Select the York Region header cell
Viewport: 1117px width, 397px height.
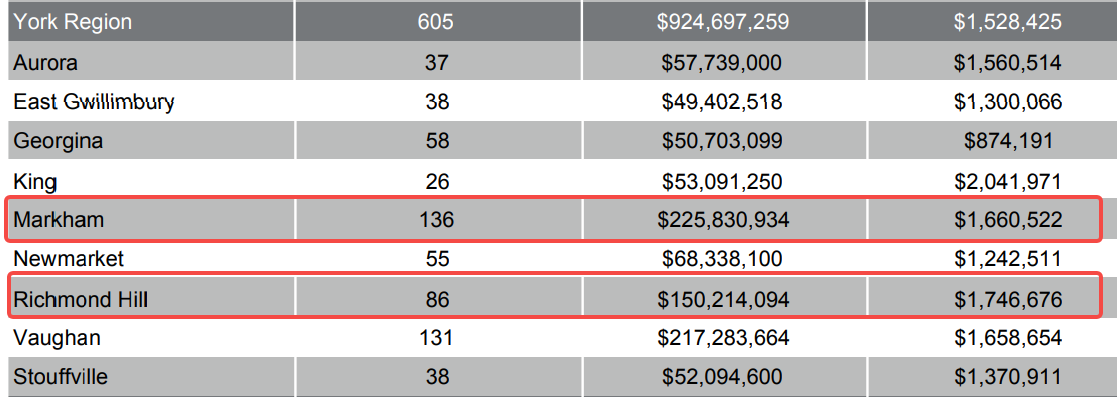click(x=150, y=21)
